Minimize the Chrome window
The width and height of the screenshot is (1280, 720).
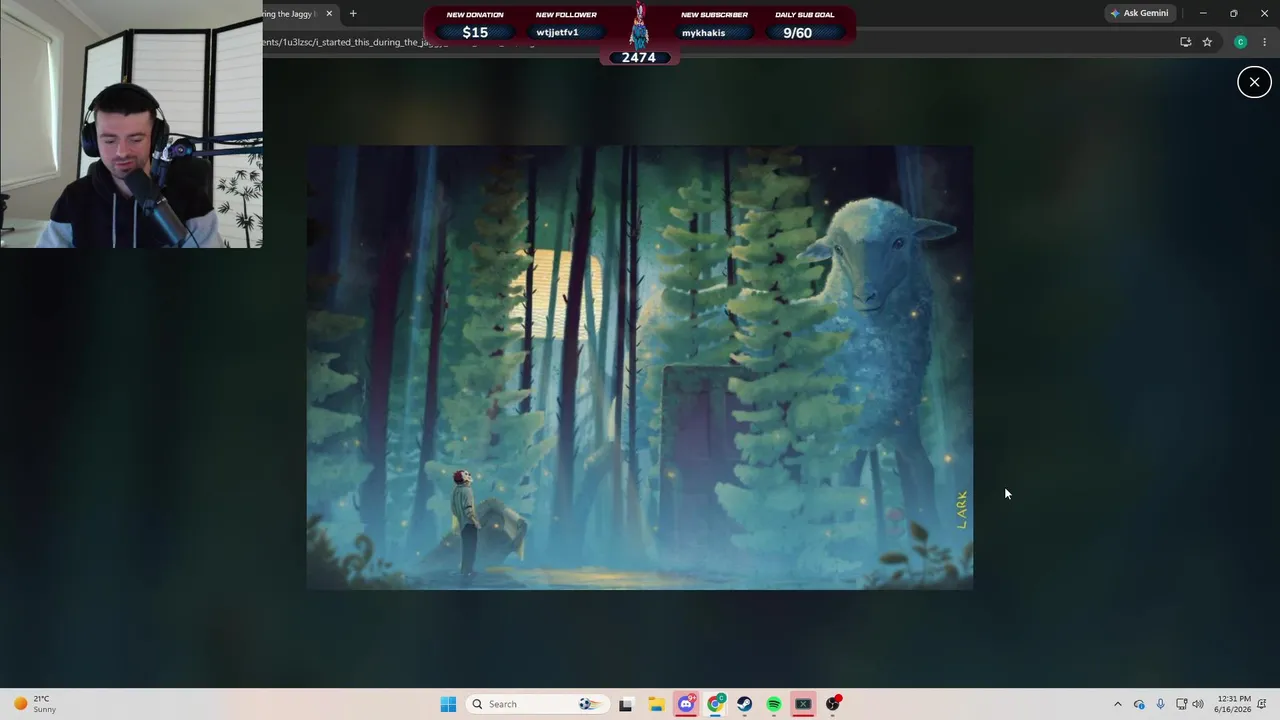pos(1203,13)
